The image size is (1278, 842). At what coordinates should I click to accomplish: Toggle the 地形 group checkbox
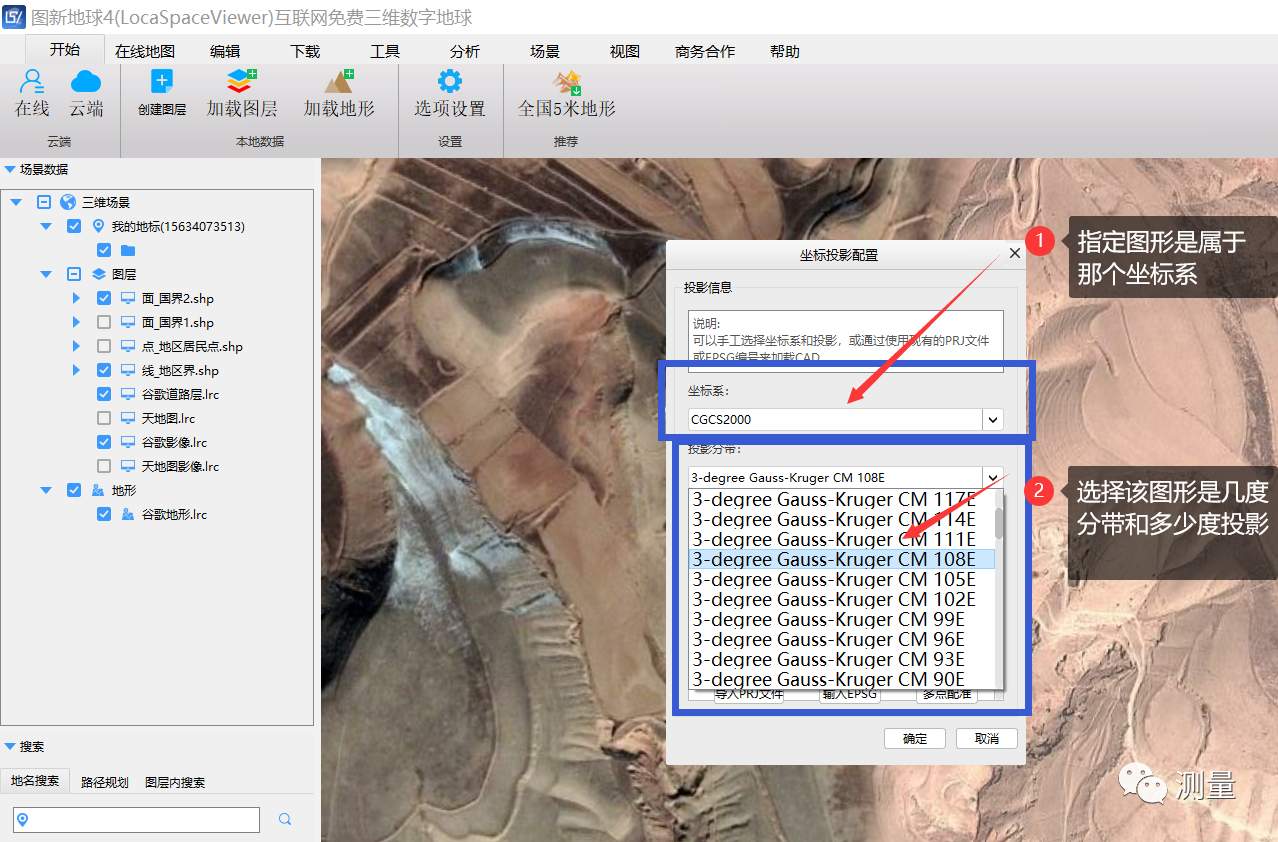coord(74,490)
